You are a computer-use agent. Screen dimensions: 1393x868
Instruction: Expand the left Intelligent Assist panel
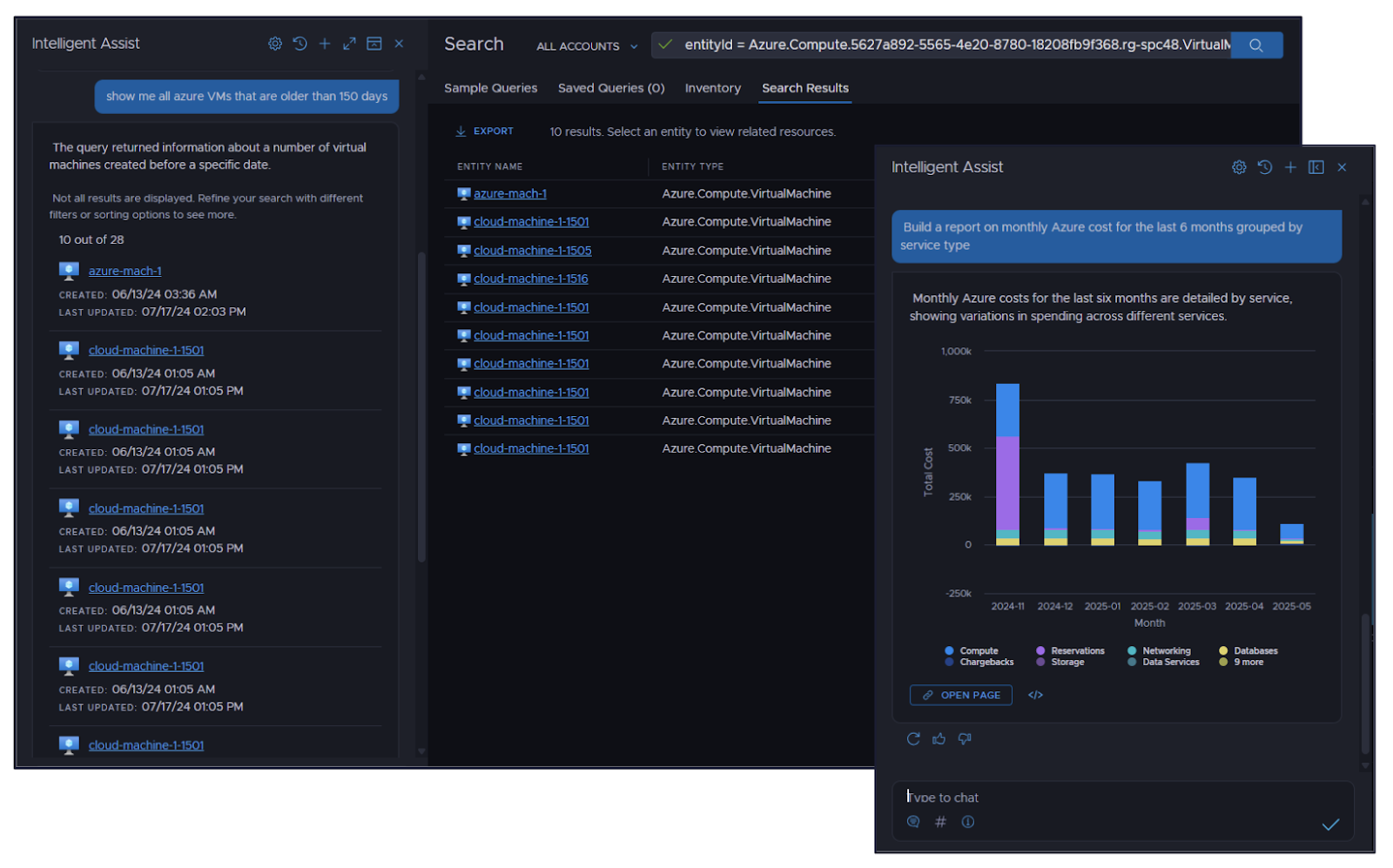click(x=349, y=44)
